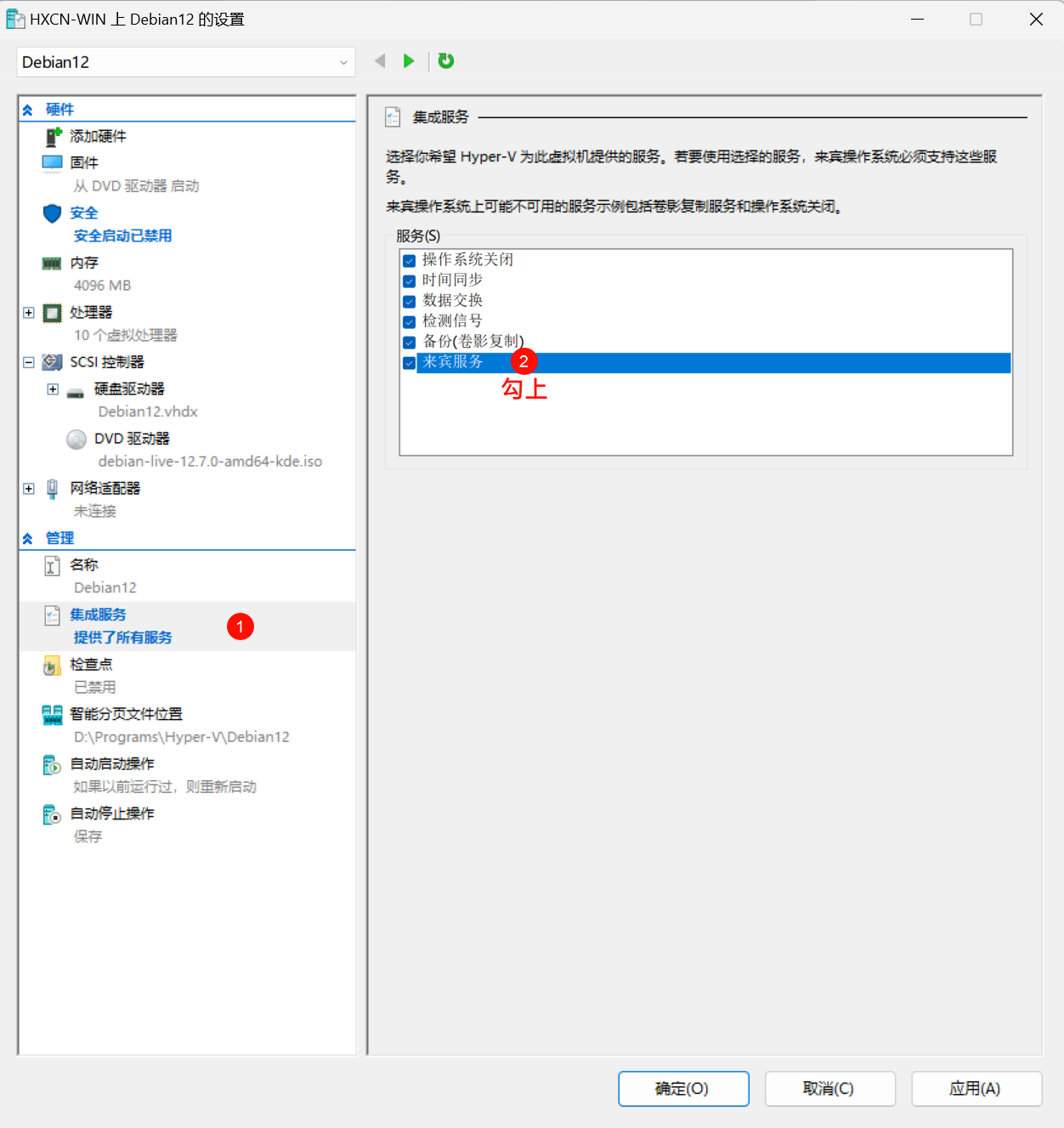Click the 集成服务 icon in left tree
The width and height of the screenshot is (1064, 1128).
click(53, 615)
